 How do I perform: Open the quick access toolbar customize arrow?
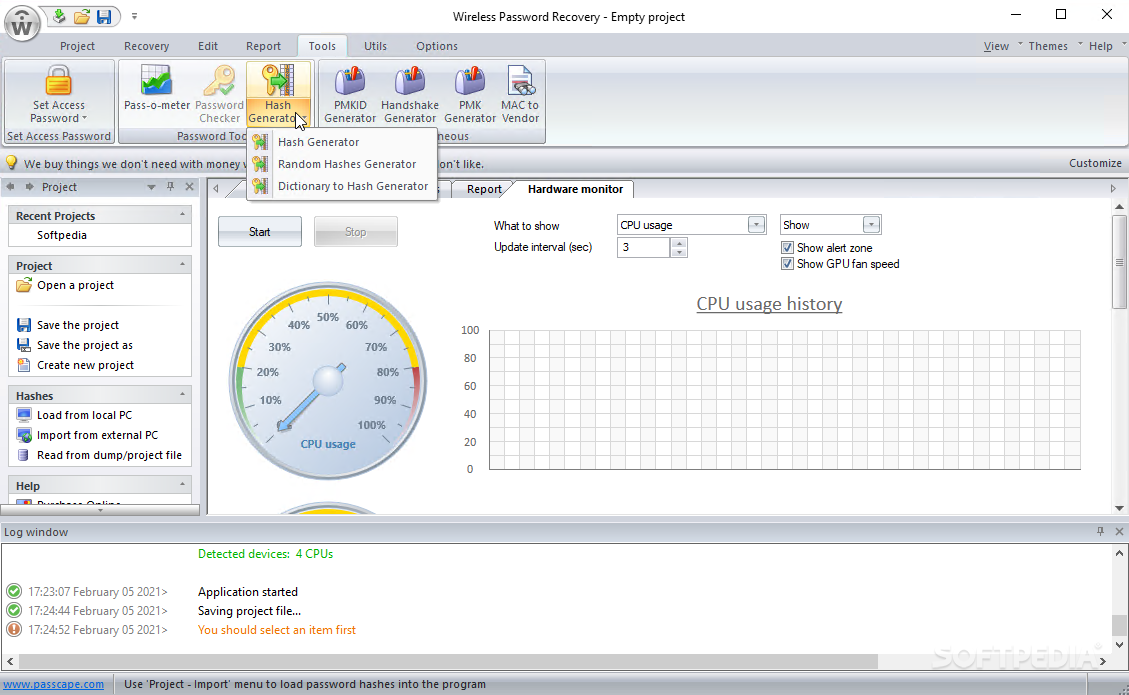(134, 17)
